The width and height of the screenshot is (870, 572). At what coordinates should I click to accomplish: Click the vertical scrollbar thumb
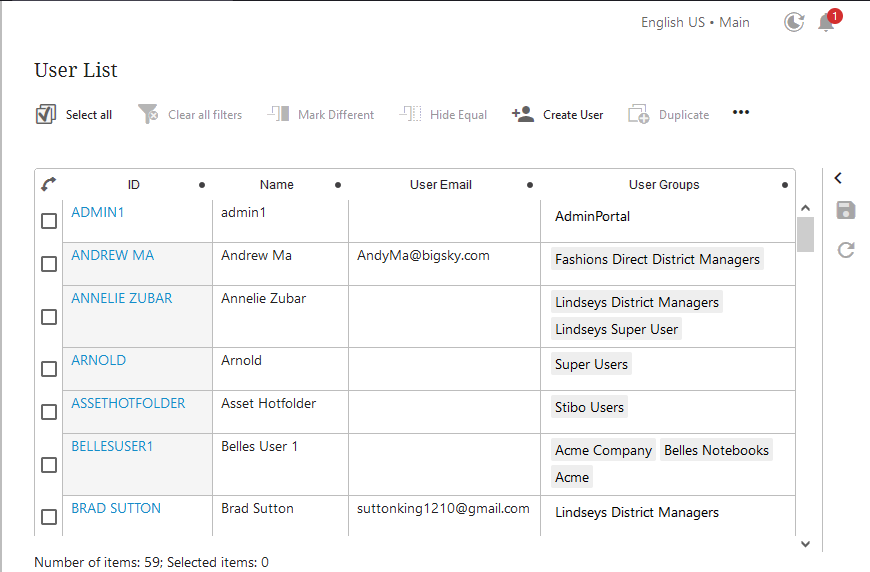click(805, 235)
